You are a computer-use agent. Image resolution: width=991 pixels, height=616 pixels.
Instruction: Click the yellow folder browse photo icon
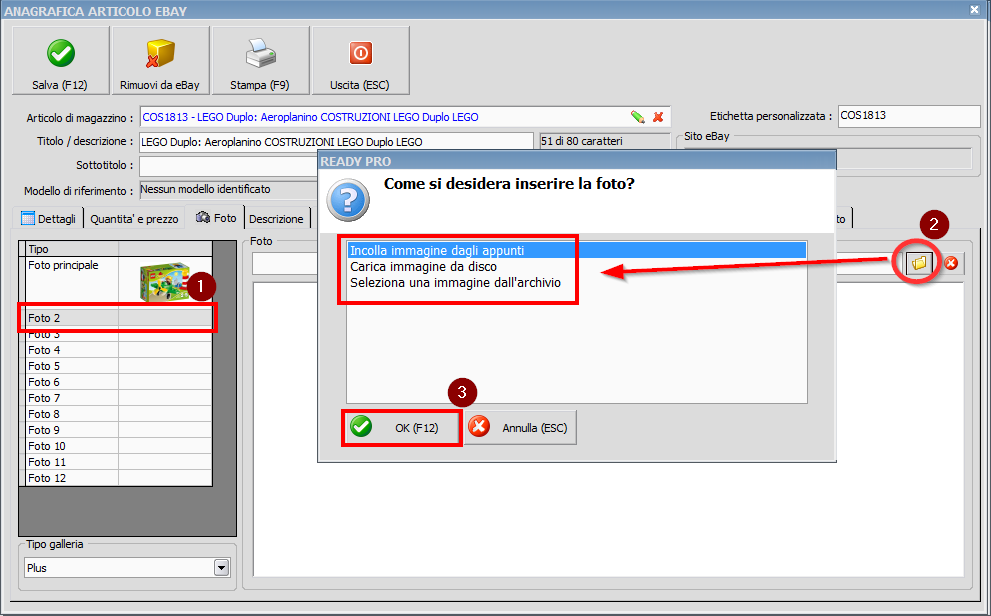click(x=918, y=263)
